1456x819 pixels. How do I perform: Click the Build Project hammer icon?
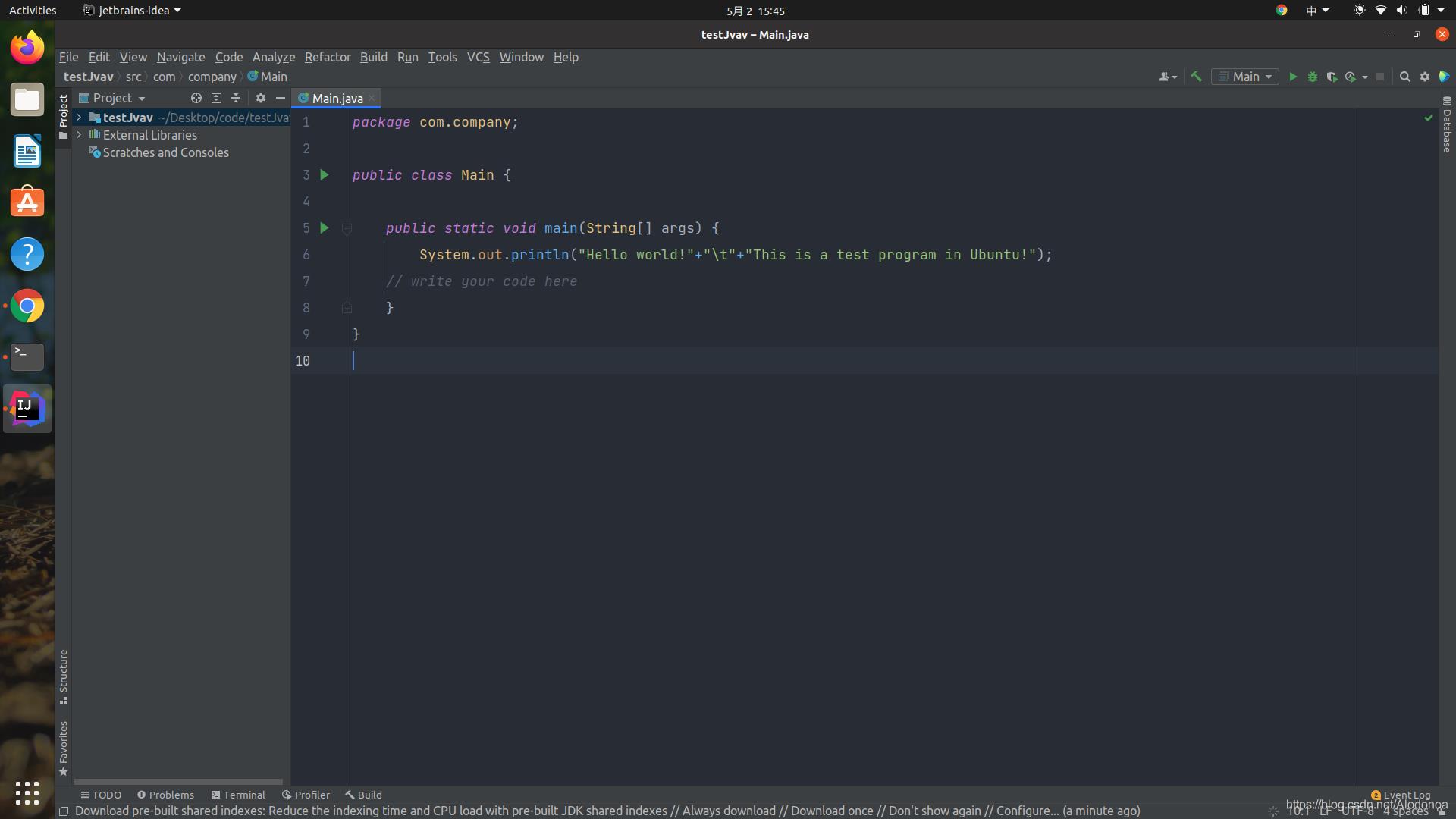tap(1197, 77)
